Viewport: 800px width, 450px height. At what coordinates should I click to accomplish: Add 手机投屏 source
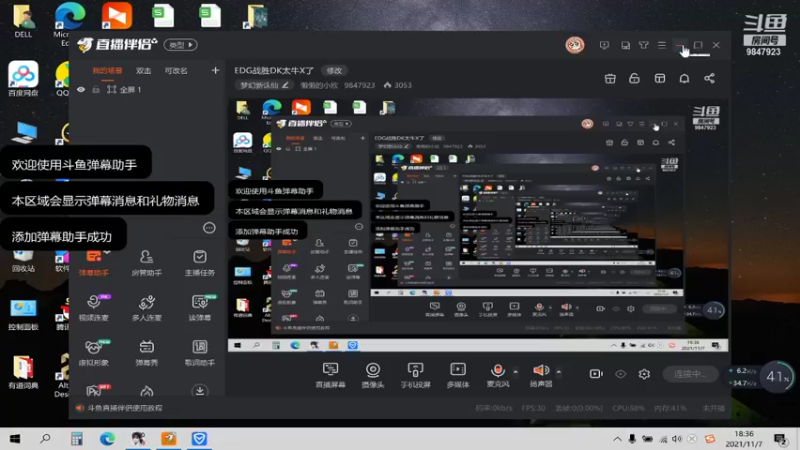415,375
